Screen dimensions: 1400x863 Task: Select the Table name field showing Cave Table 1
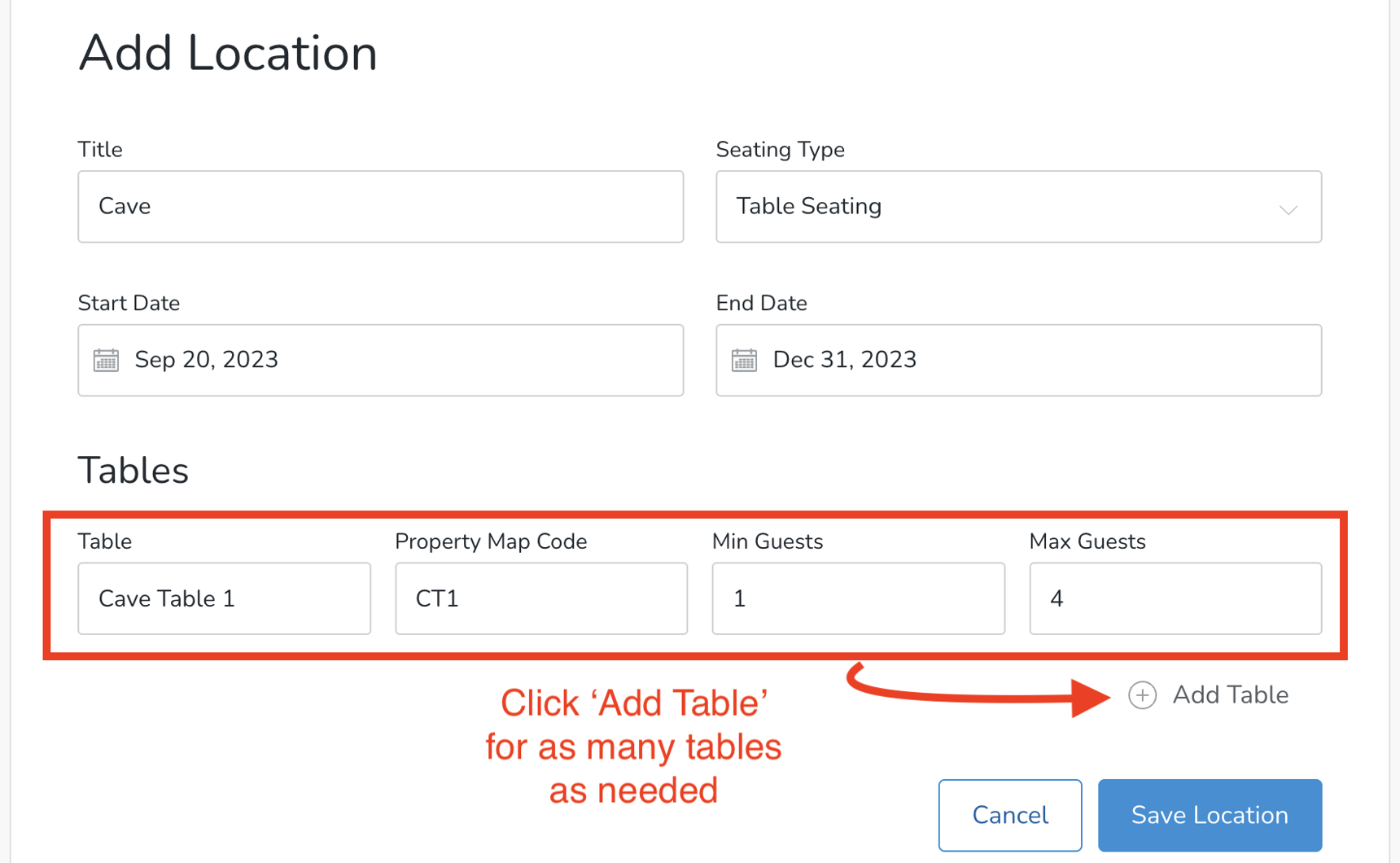(223, 598)
